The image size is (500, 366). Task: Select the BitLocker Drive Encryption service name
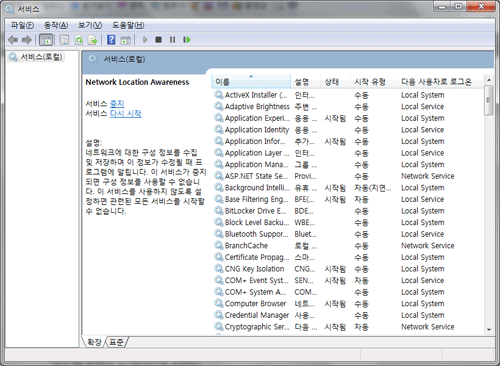255,211
